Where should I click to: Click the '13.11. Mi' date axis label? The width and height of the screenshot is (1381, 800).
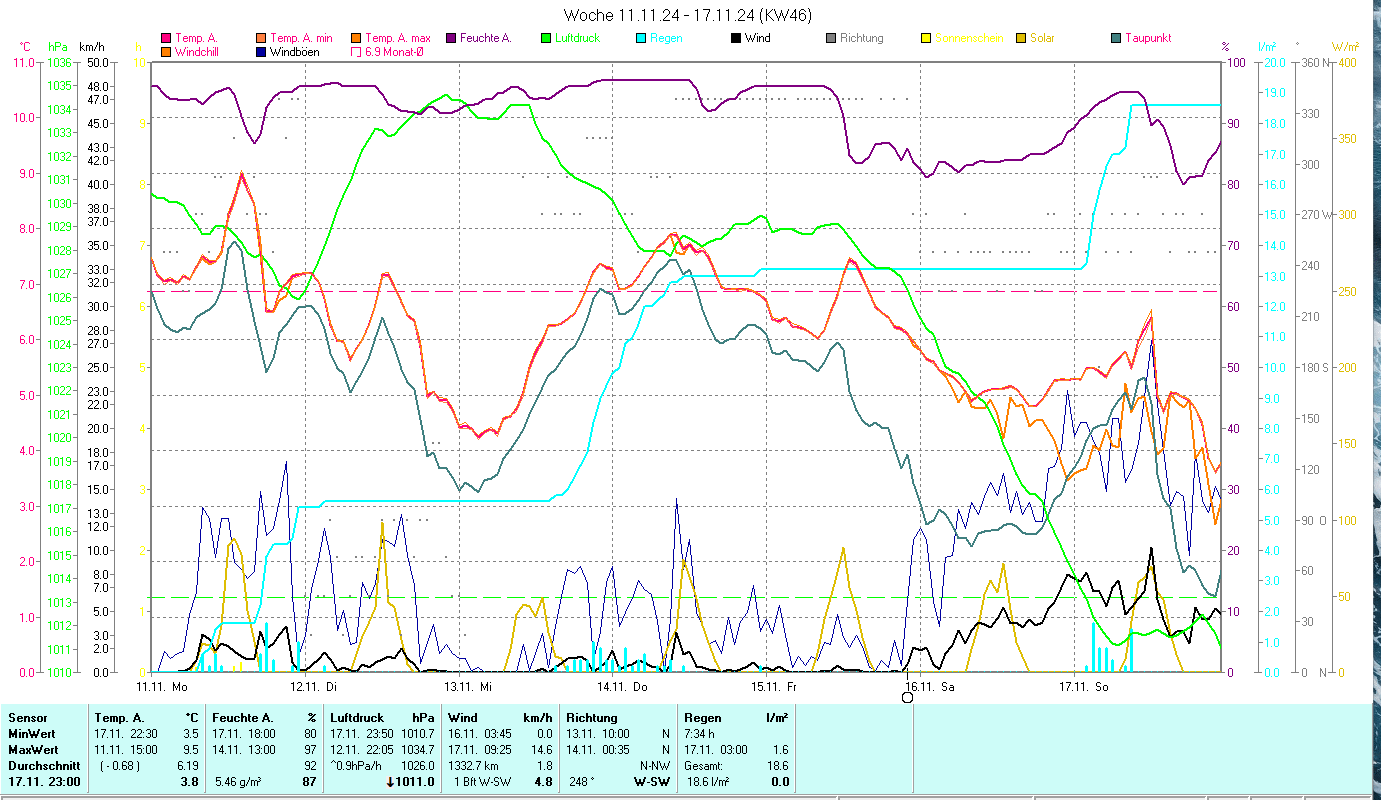pyautogui.click(x=468, y=687)
